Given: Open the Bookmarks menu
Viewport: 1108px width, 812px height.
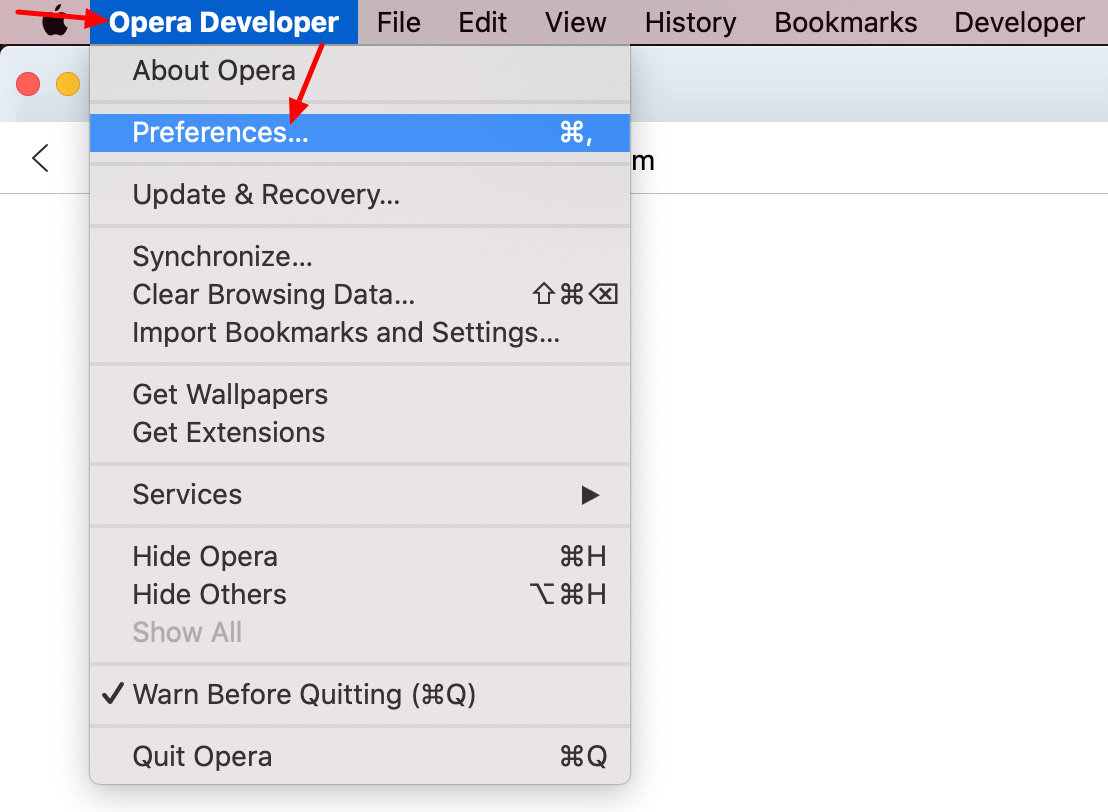Looking at the screenshot, I should (x=846, y=22).
